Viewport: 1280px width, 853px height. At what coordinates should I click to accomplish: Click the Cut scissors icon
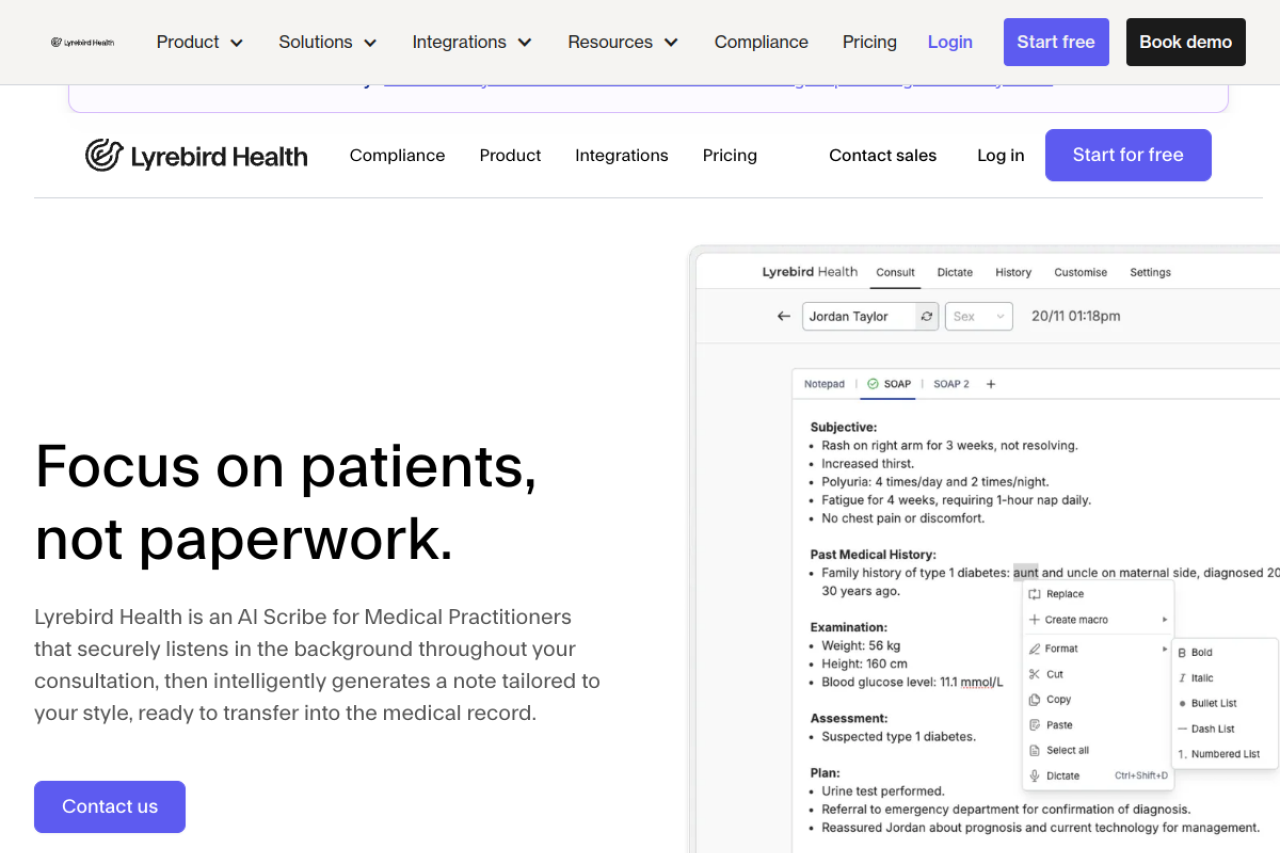pos(1035,674)
